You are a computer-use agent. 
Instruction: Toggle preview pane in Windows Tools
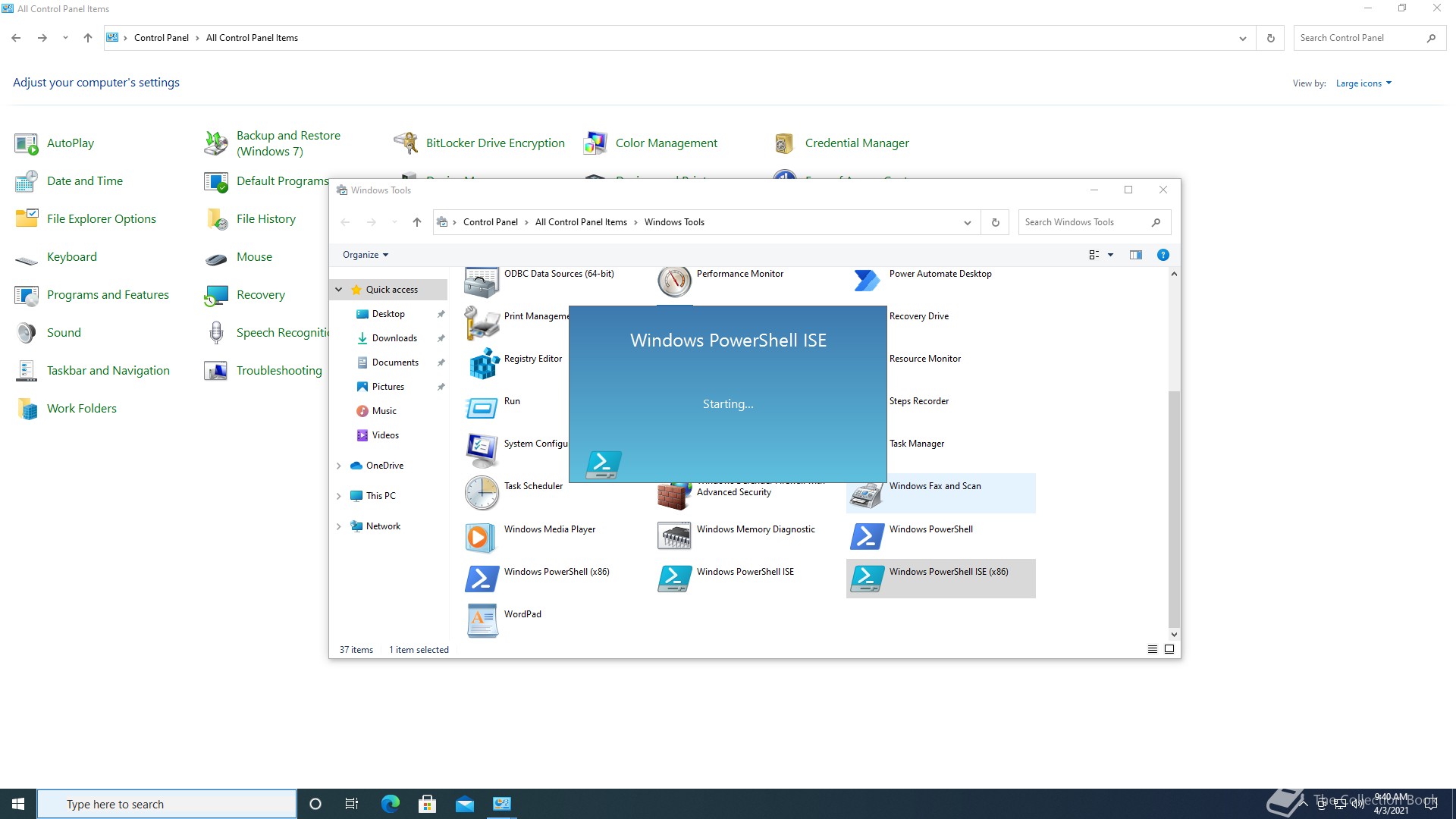pos(1135,255)
